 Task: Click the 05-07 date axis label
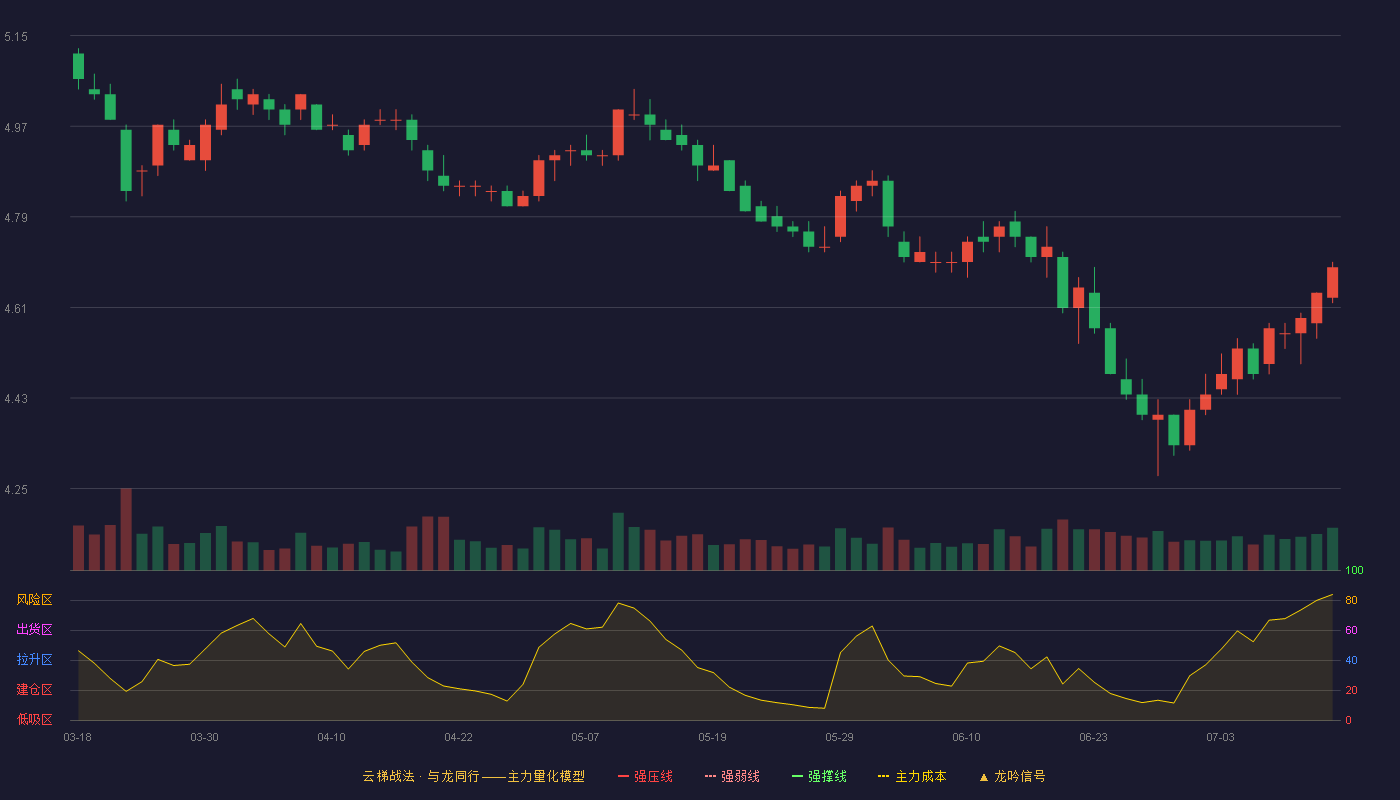pos(585,737)
